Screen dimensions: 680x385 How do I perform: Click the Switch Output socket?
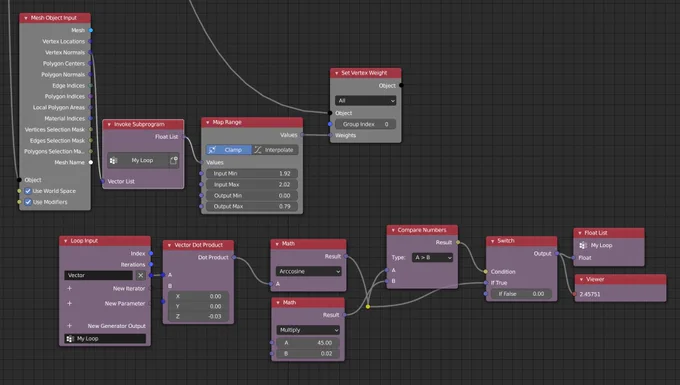click(x=557, y=254)
